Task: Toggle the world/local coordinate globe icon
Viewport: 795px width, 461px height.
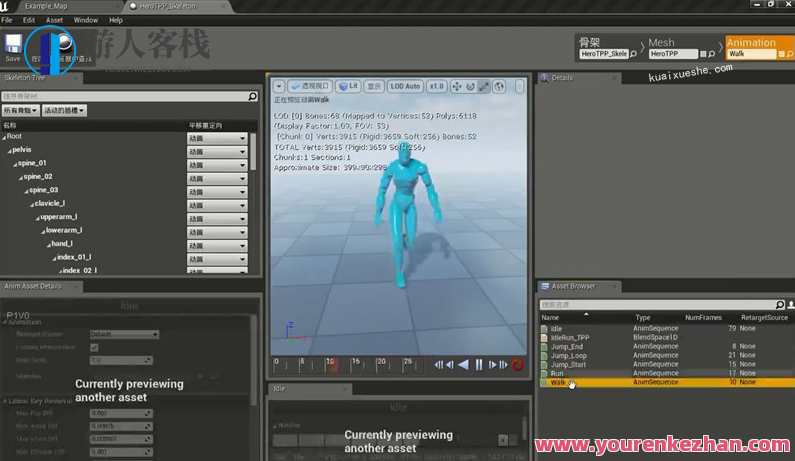Action: 499,87
